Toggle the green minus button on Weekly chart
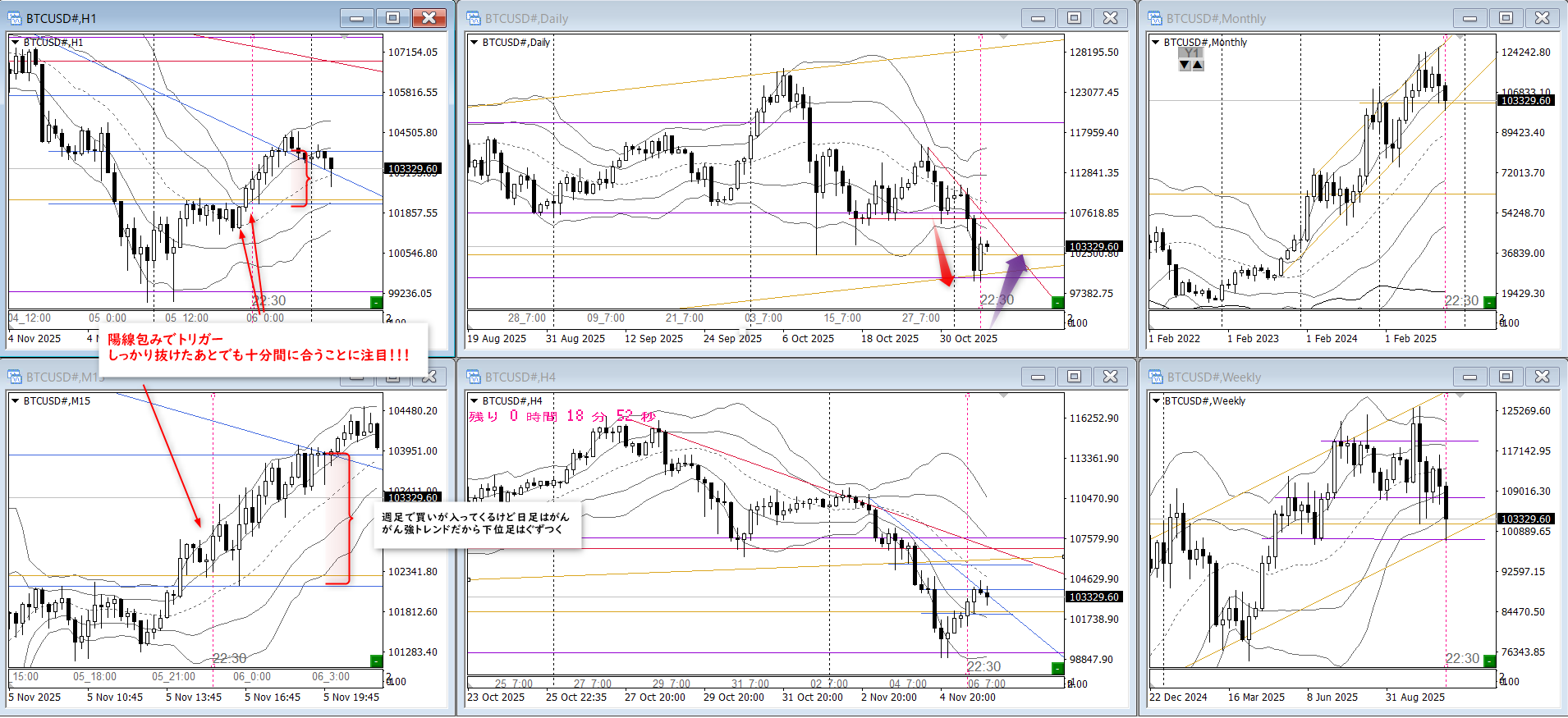1568x718 pixels. click(1489, 661)
